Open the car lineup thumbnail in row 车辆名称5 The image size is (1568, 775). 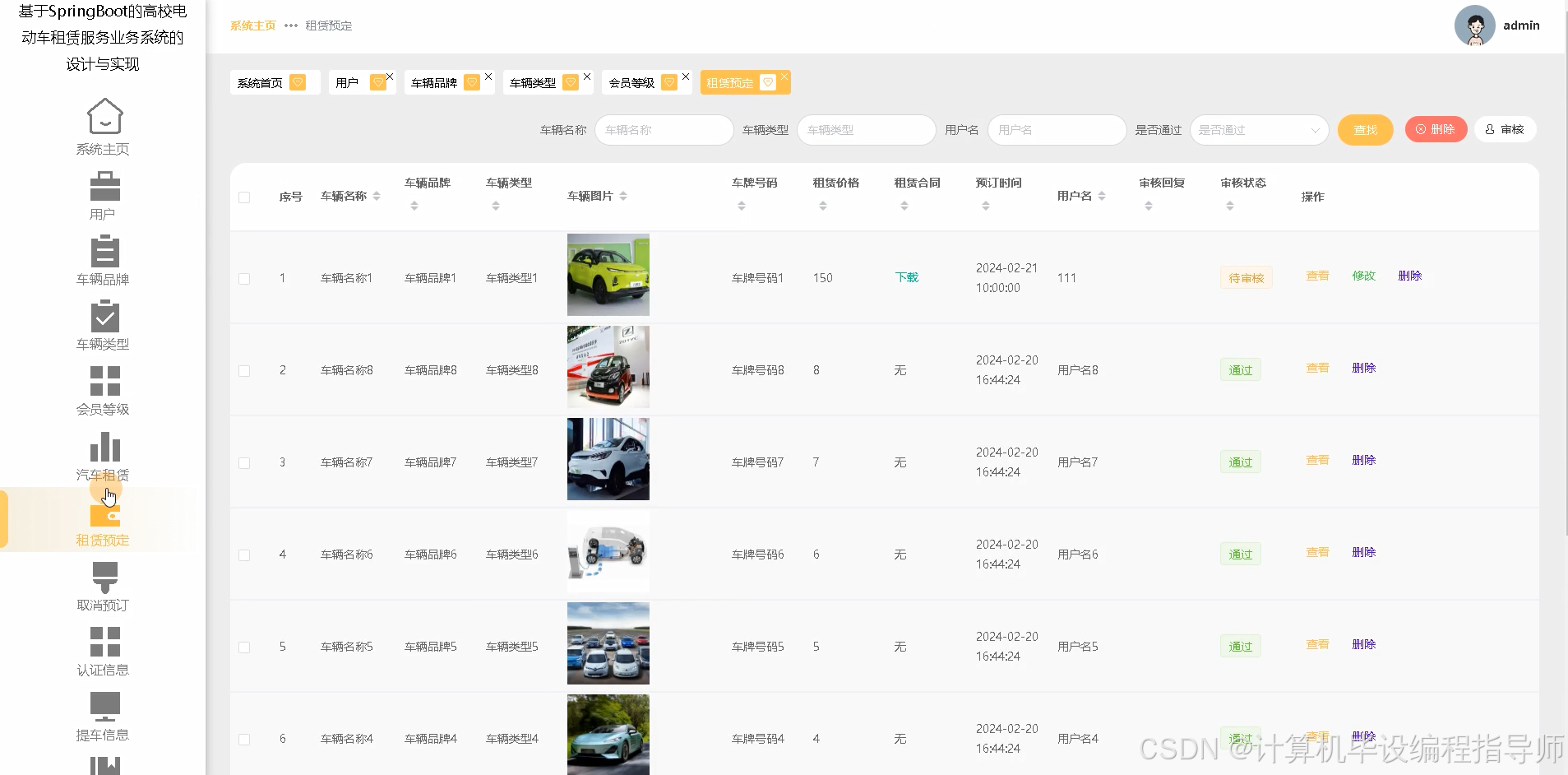click(608, 643)
